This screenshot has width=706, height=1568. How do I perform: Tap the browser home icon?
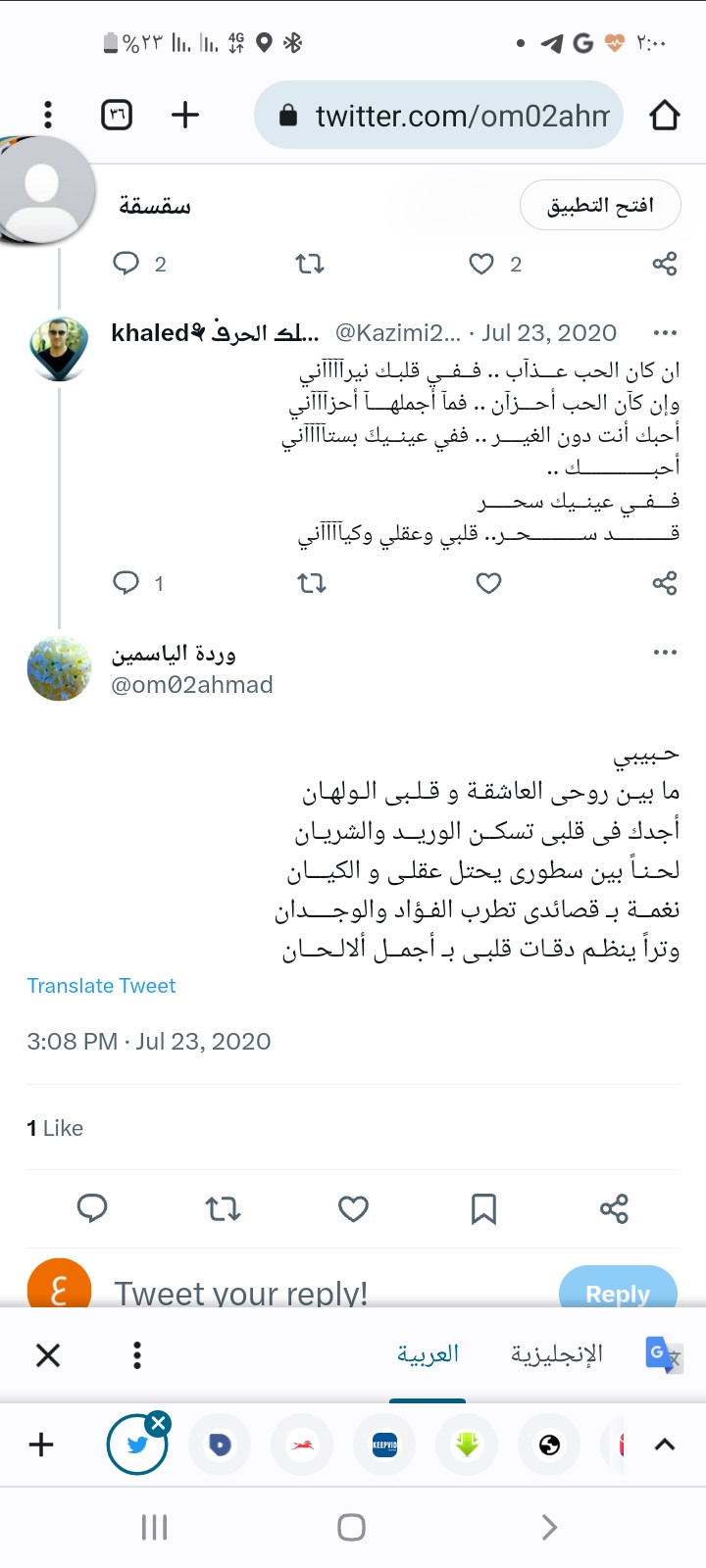tap(665, 116)
